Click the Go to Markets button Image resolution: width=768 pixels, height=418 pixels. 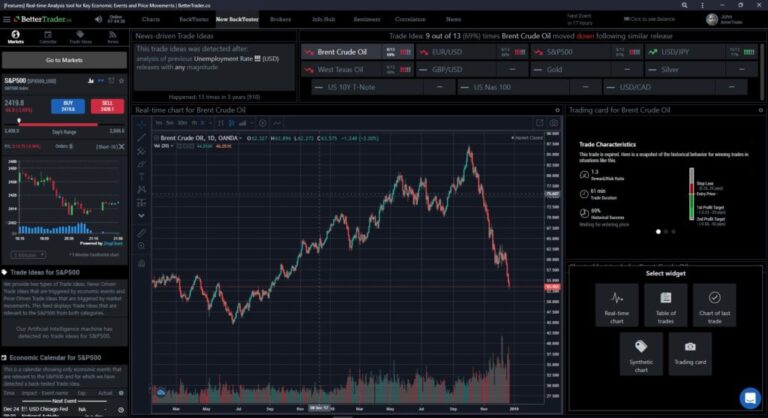click(64, 60)
